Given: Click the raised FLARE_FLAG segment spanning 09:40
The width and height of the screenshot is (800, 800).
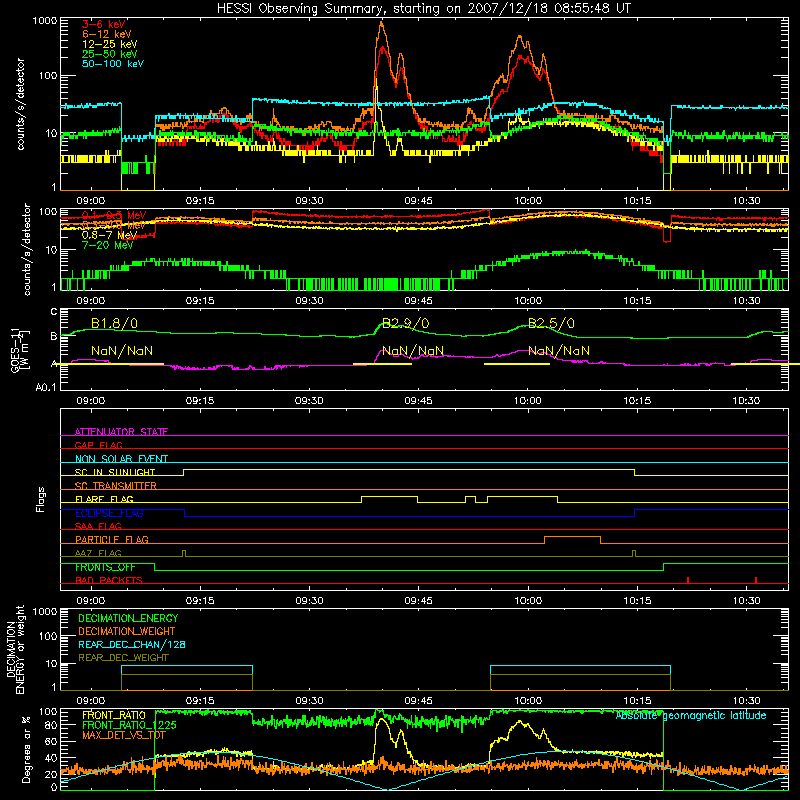Looking at the screenshot, I should [x=389, y=496].
